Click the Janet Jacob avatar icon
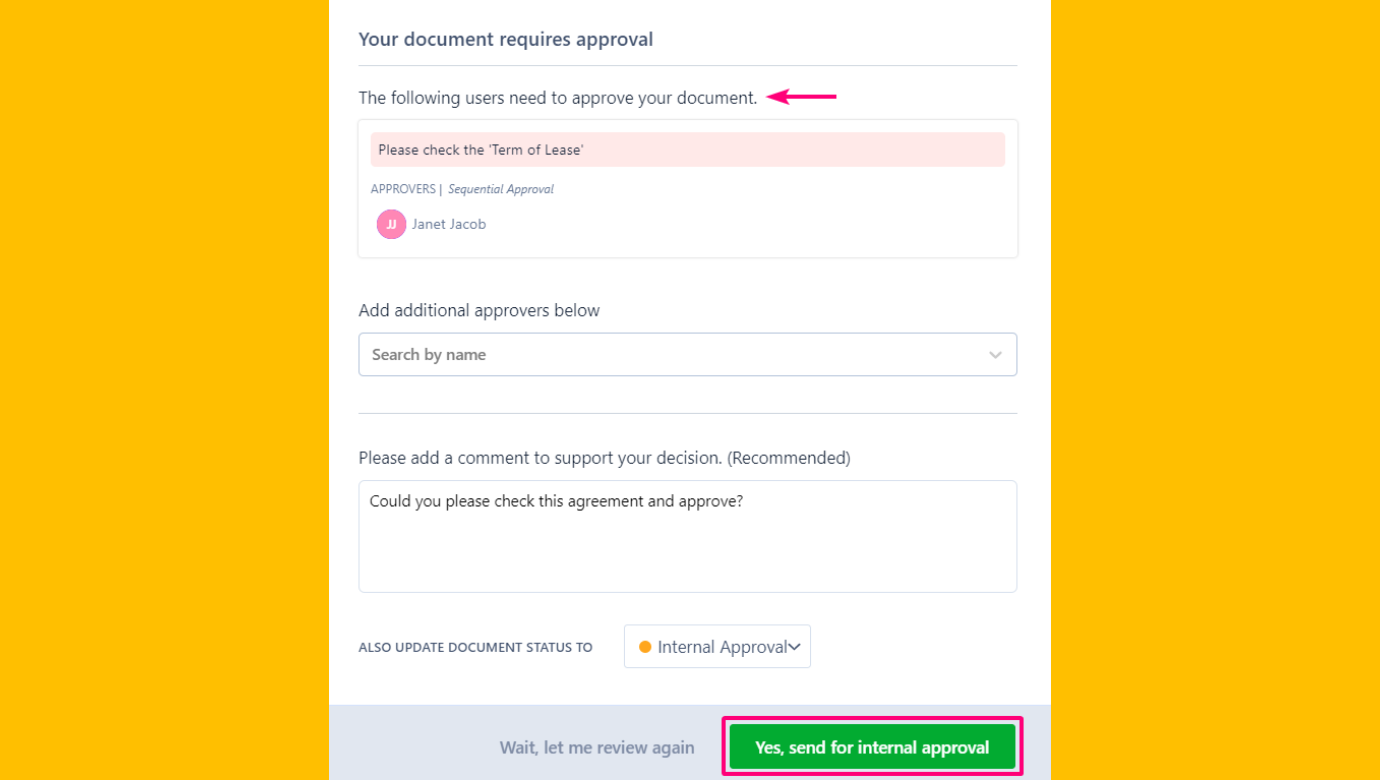The height and width of the screenshot is (780, 1380). tap(390, 224)
